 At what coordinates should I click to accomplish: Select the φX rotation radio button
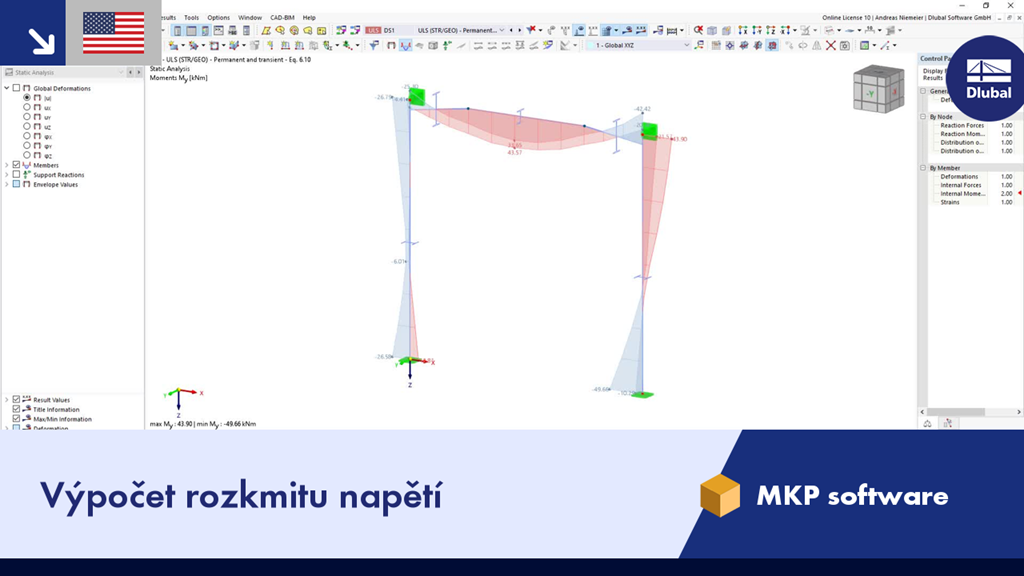[27, 136]
